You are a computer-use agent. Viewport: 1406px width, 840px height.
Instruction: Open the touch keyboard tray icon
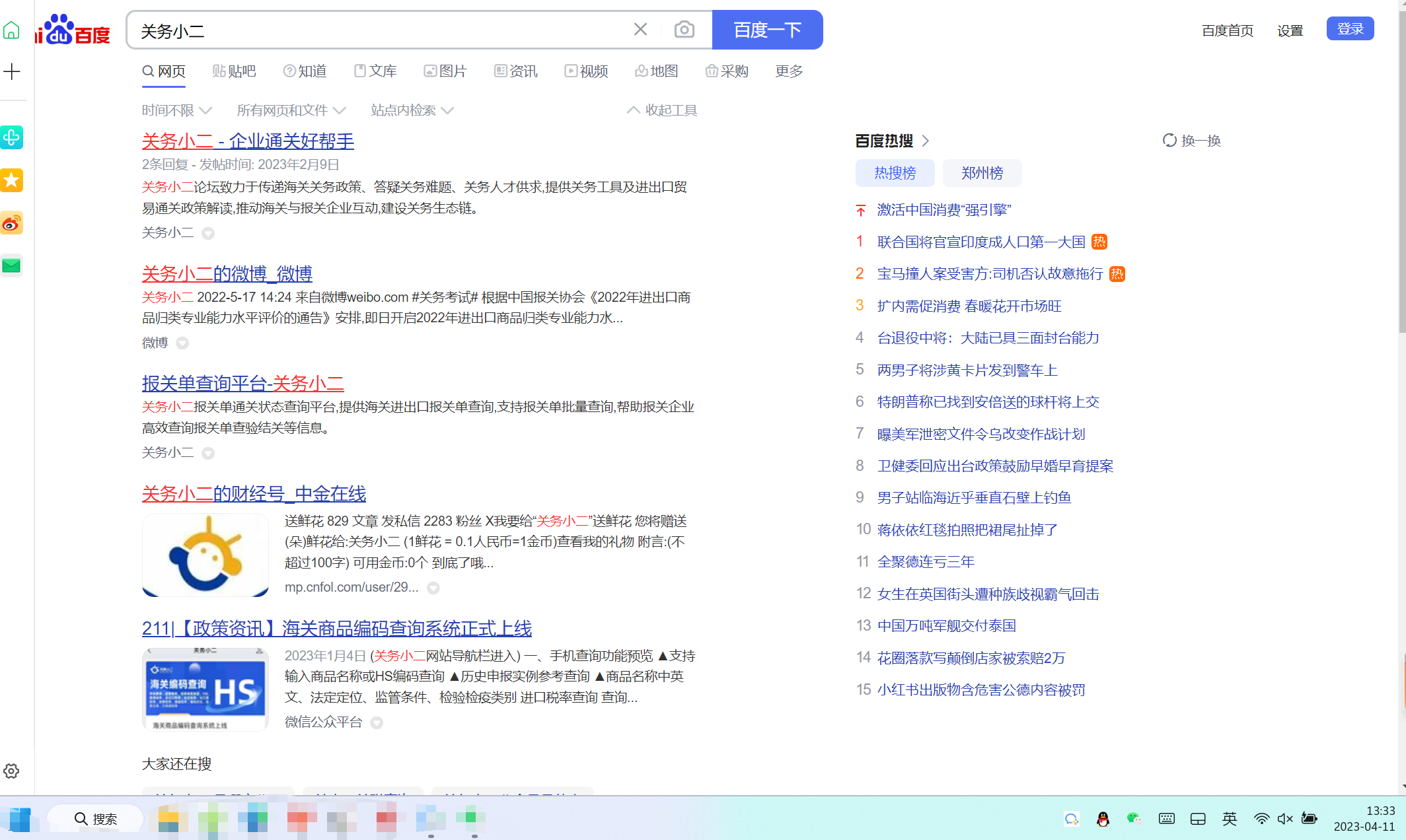(1167, 819)
